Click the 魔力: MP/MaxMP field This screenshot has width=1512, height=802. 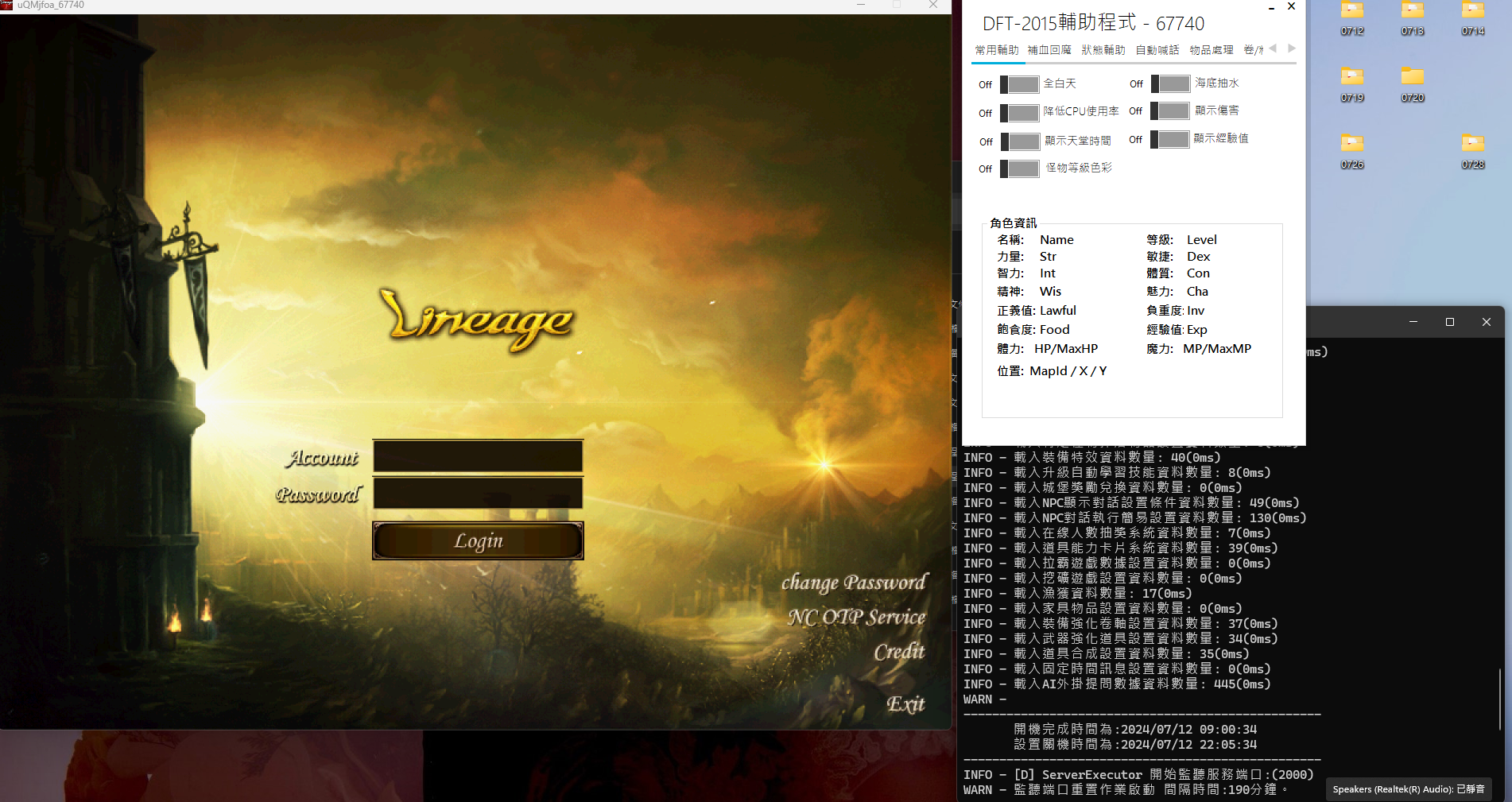(1199, 349)
